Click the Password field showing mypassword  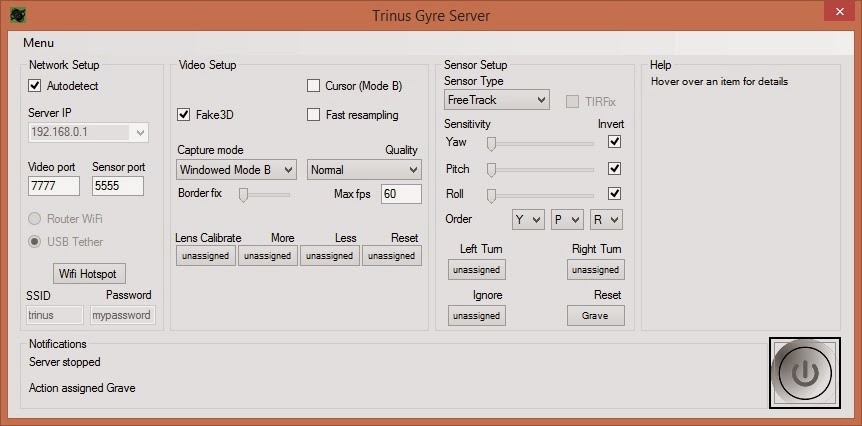click(123, 315)
